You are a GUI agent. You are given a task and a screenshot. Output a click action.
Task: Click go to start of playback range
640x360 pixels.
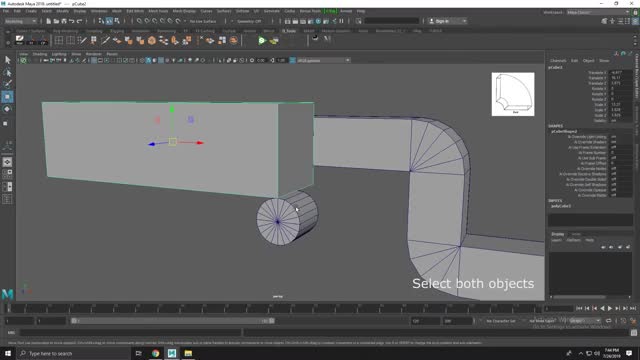[x=579, y=309]
